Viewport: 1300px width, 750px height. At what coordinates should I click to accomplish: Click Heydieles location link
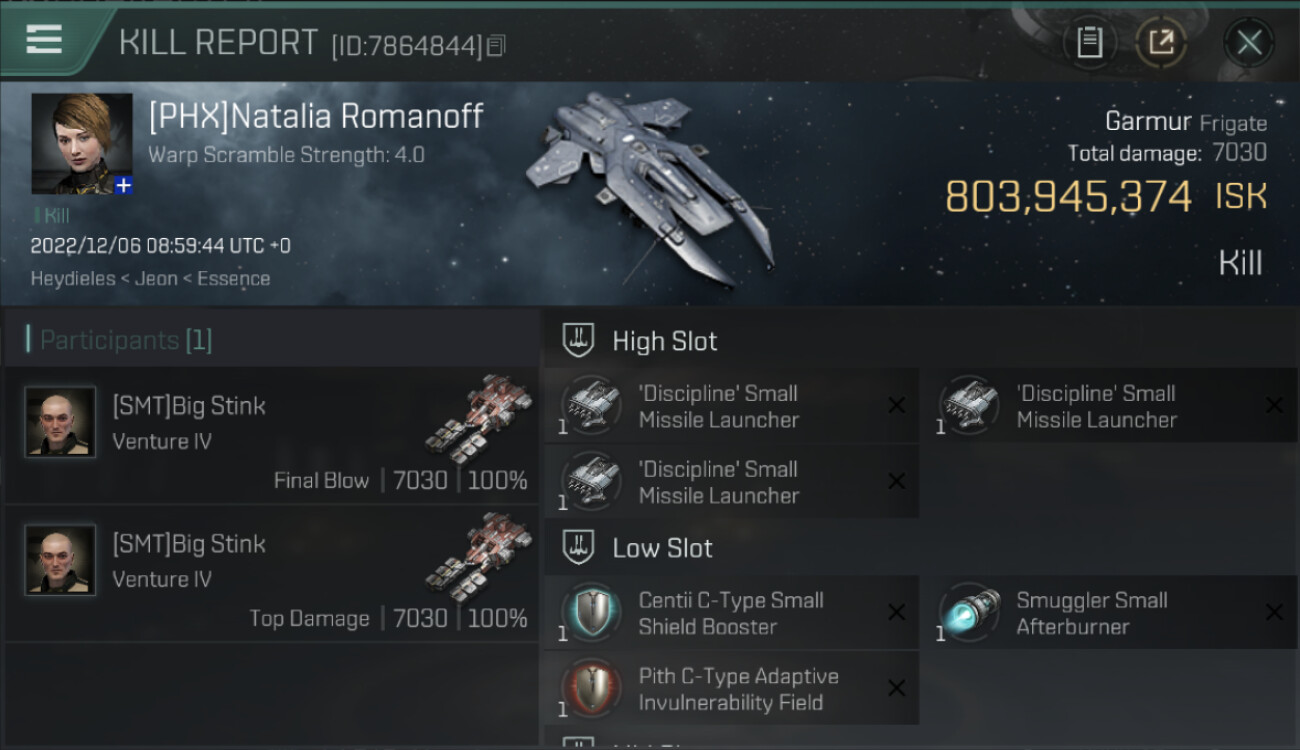[72, 279]
